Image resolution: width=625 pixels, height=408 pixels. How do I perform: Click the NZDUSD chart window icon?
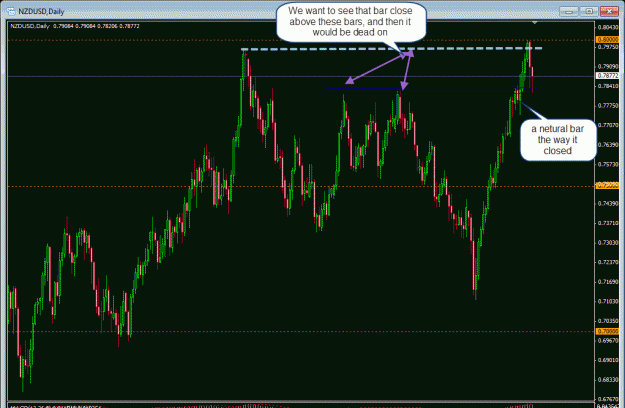(11, 11)
